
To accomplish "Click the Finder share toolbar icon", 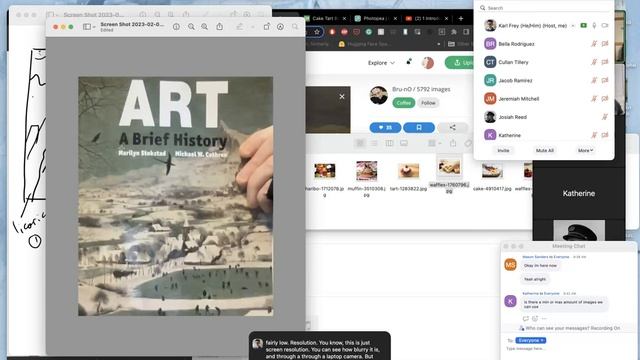I will click(453, 143).
